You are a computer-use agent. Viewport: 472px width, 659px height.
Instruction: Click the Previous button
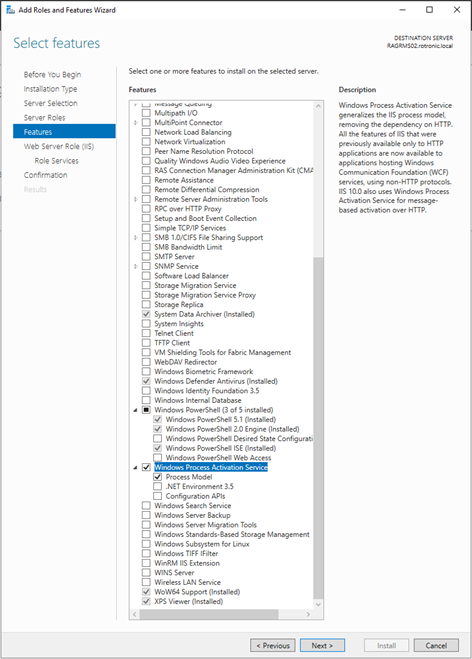coord(272,646)
